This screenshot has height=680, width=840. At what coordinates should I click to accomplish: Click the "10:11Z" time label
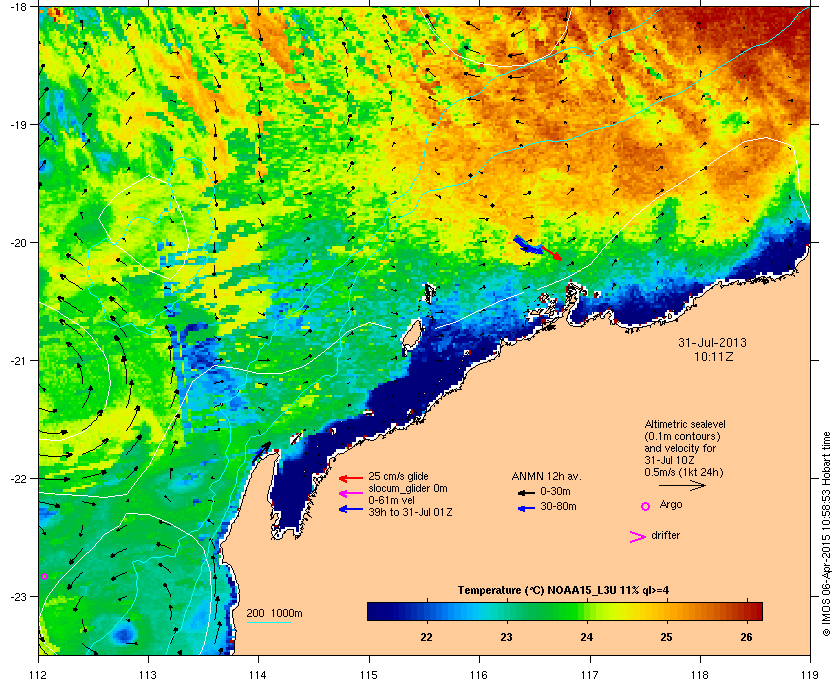pyautogui.click(x=714, y=356)
